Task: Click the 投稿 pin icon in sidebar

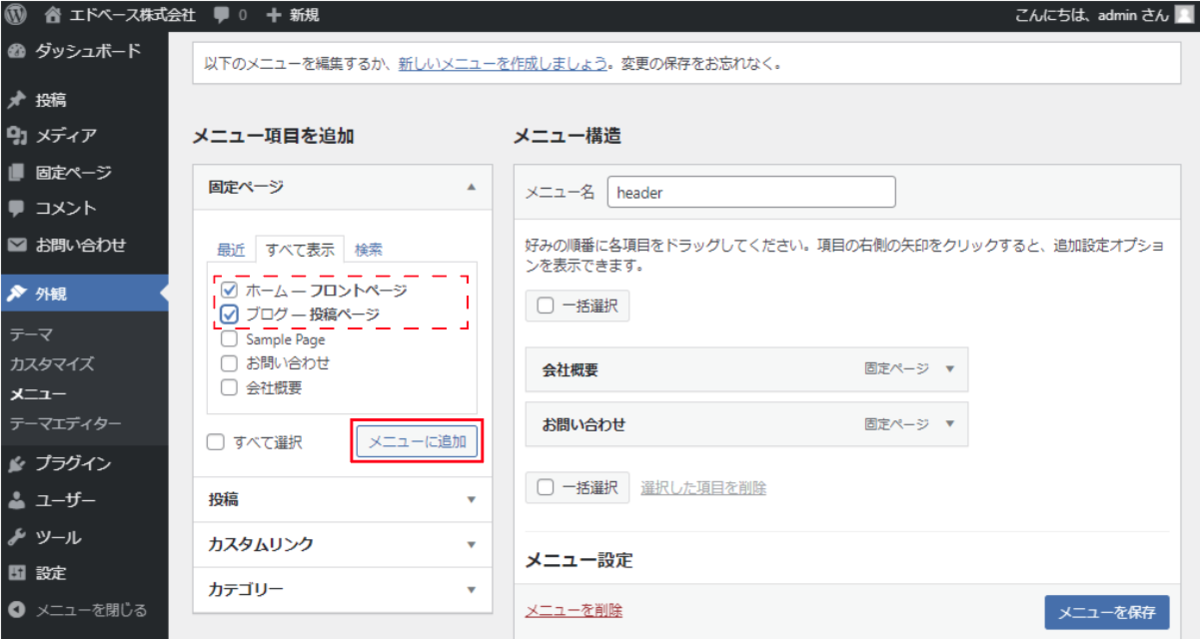Action: point(16,100)
